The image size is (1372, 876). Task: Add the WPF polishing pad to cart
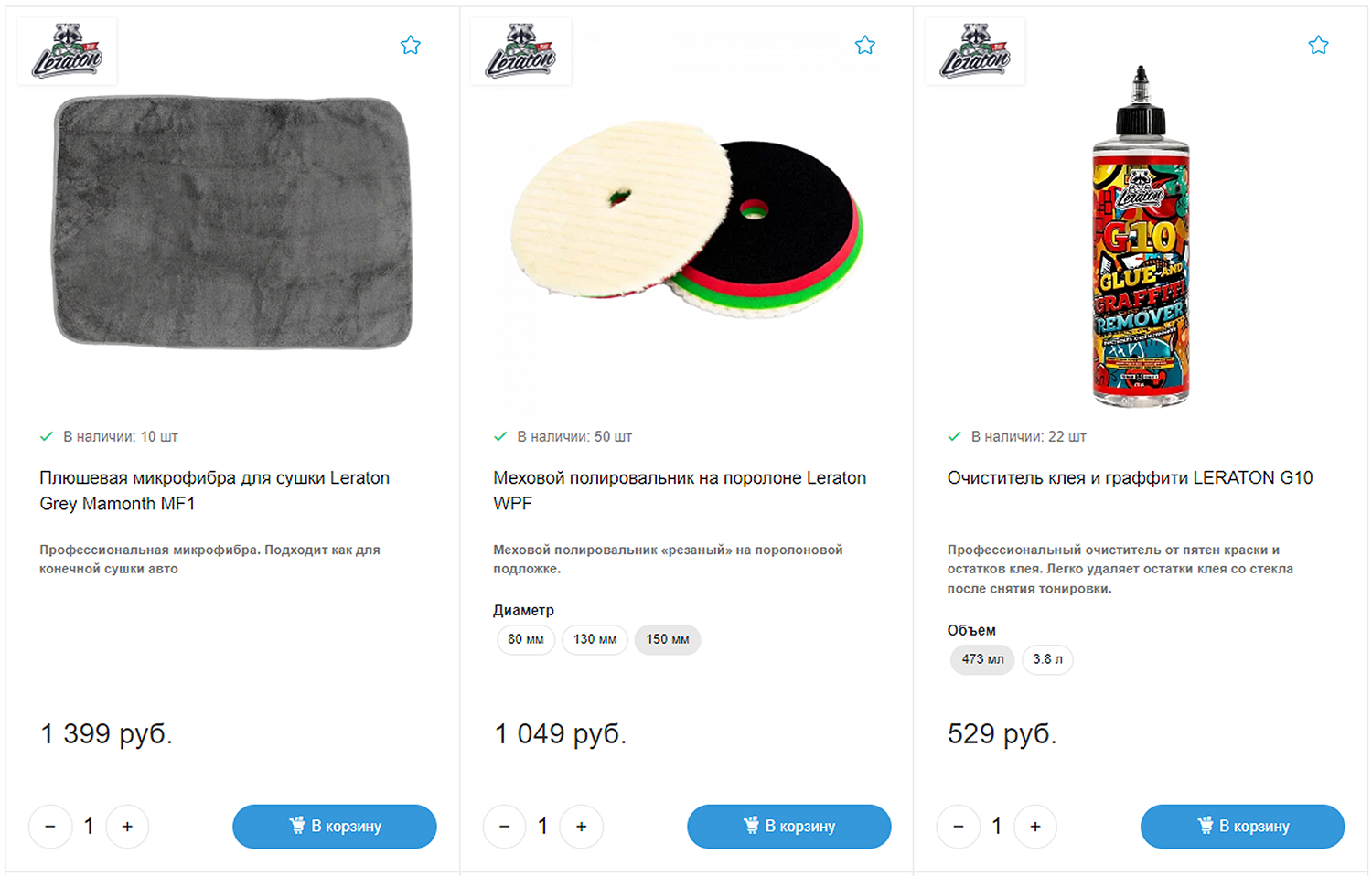(x=788, y=827)
